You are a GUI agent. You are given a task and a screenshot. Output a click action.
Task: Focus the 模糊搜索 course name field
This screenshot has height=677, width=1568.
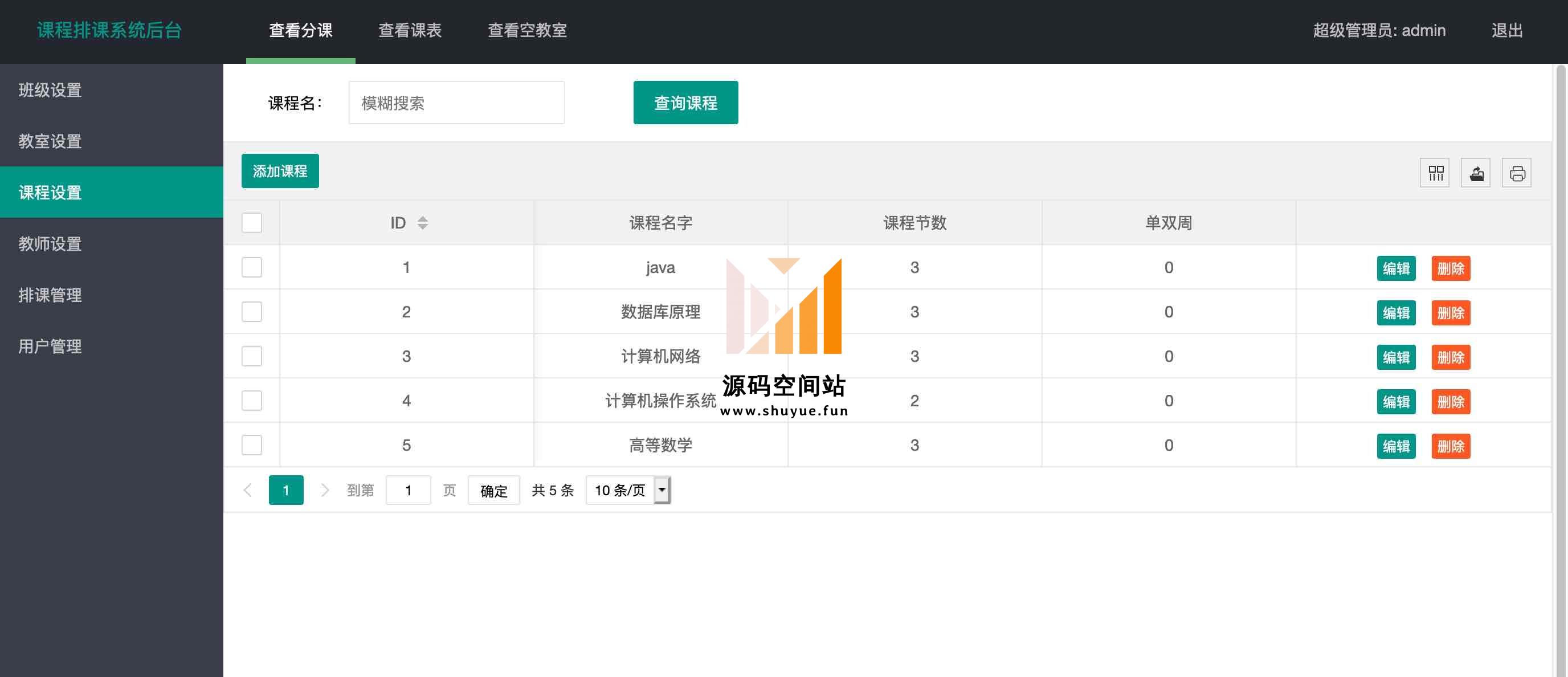pyautogui.click(x=456, y=102)
